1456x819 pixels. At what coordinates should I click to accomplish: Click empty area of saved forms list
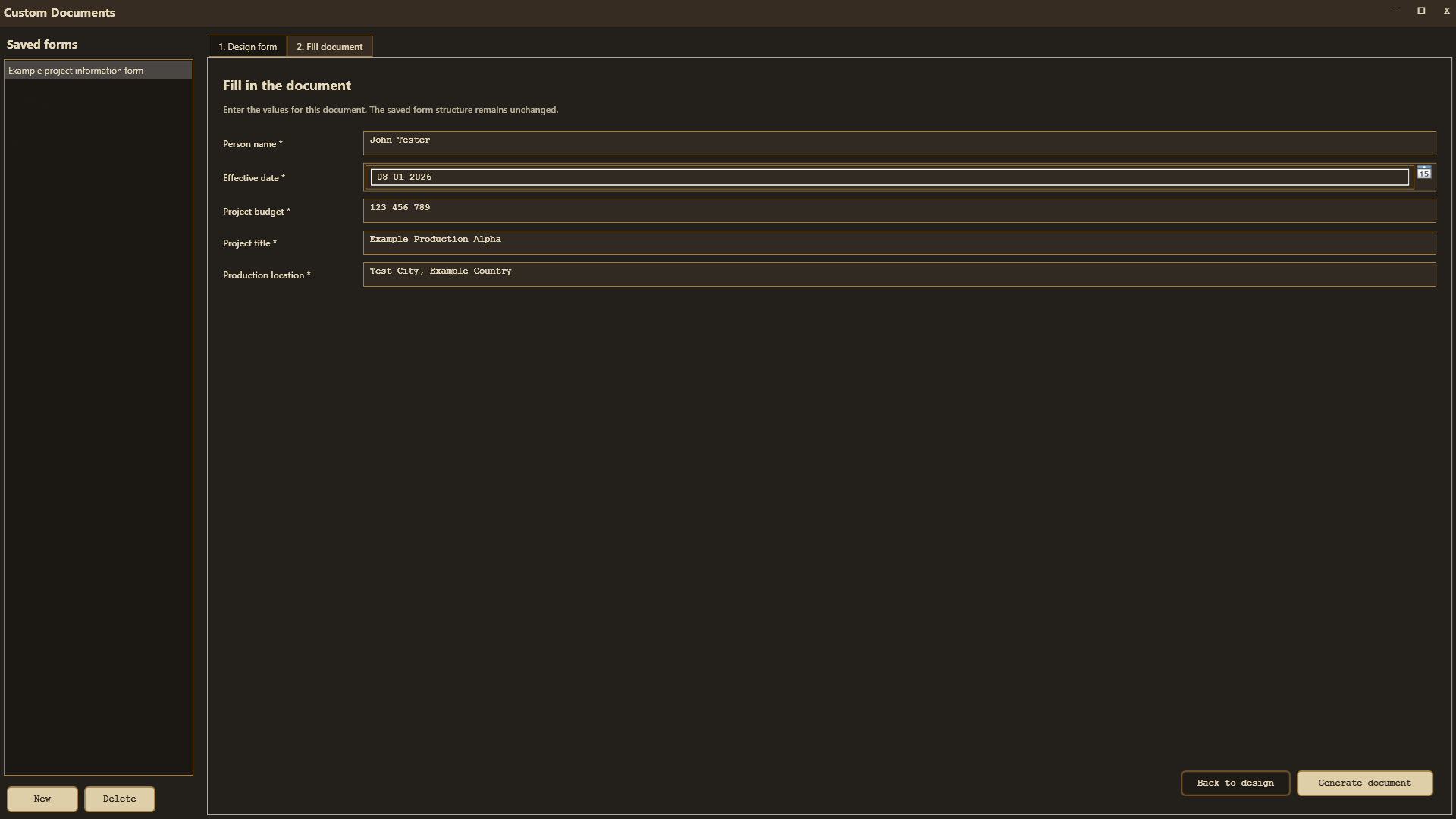tap(99, 425)
